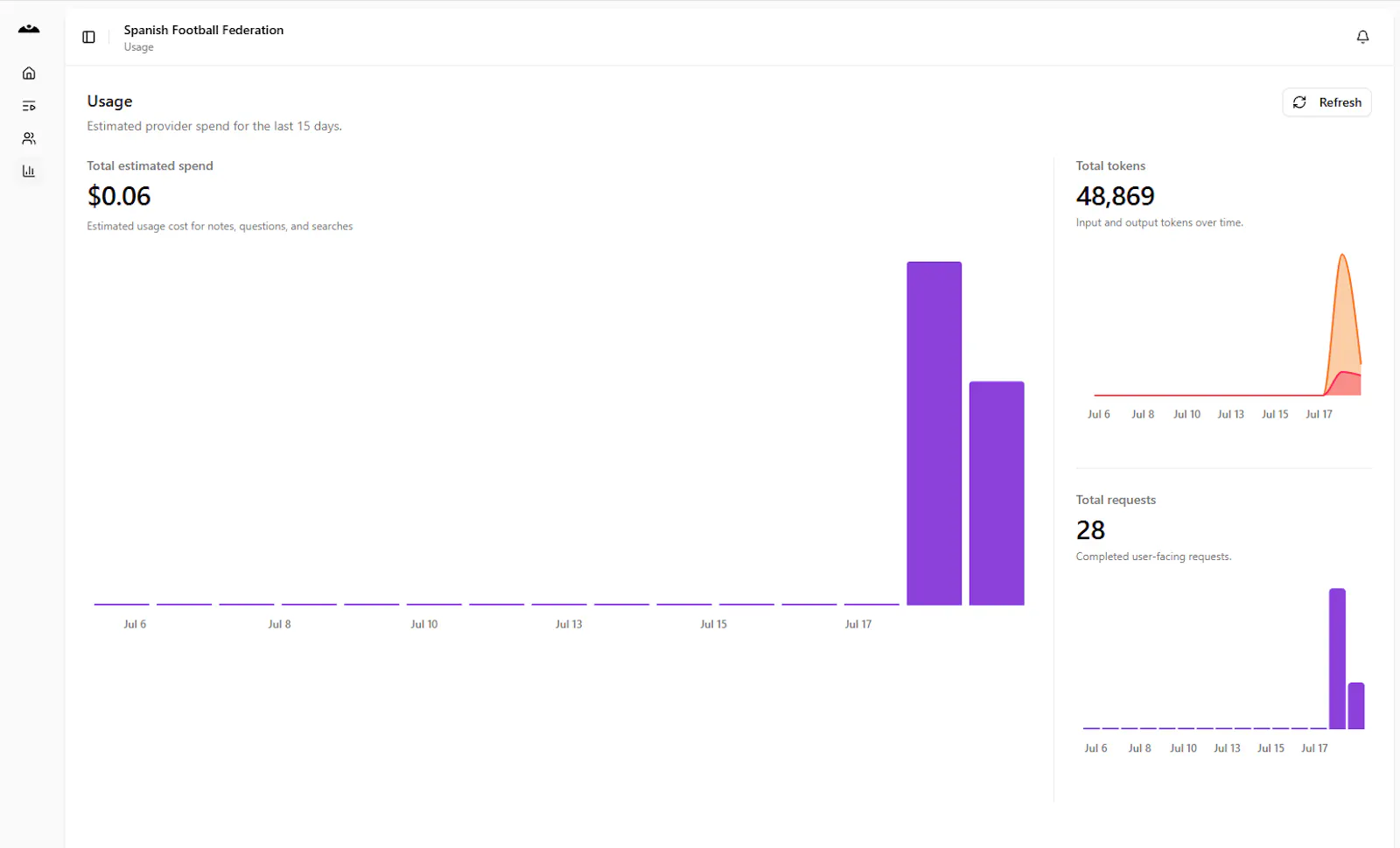The width and height of the screenshot is (1400, 848).
Task: Click the Jul 10 label on spend chart
Action: pos(424,624)
